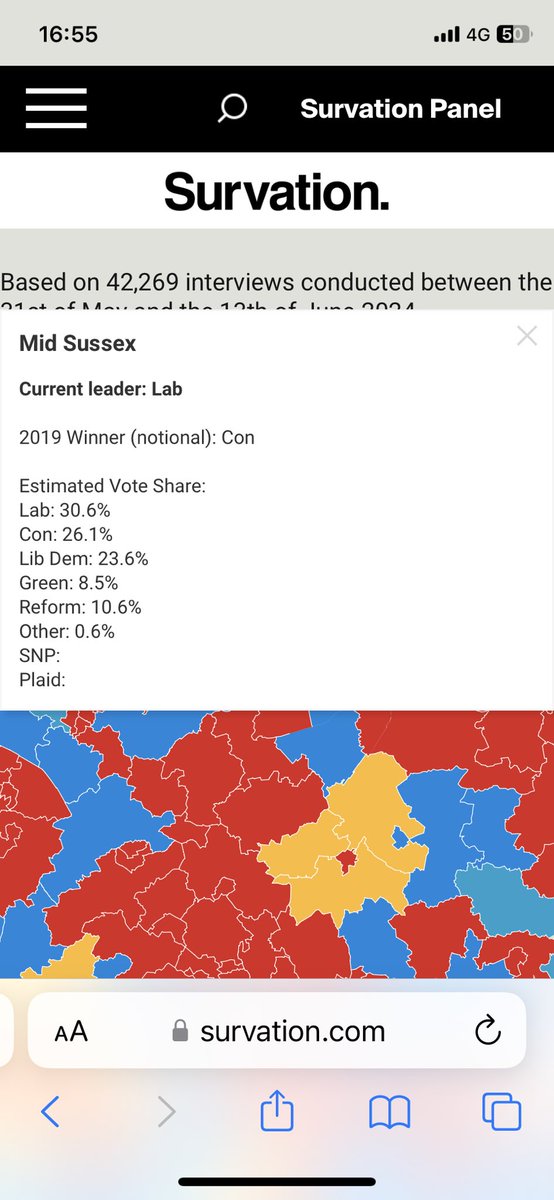The width and height of the screenshot is (554, 1200).
Task: Tap the address bar padlock icon
Action: tap(180, 1031)
